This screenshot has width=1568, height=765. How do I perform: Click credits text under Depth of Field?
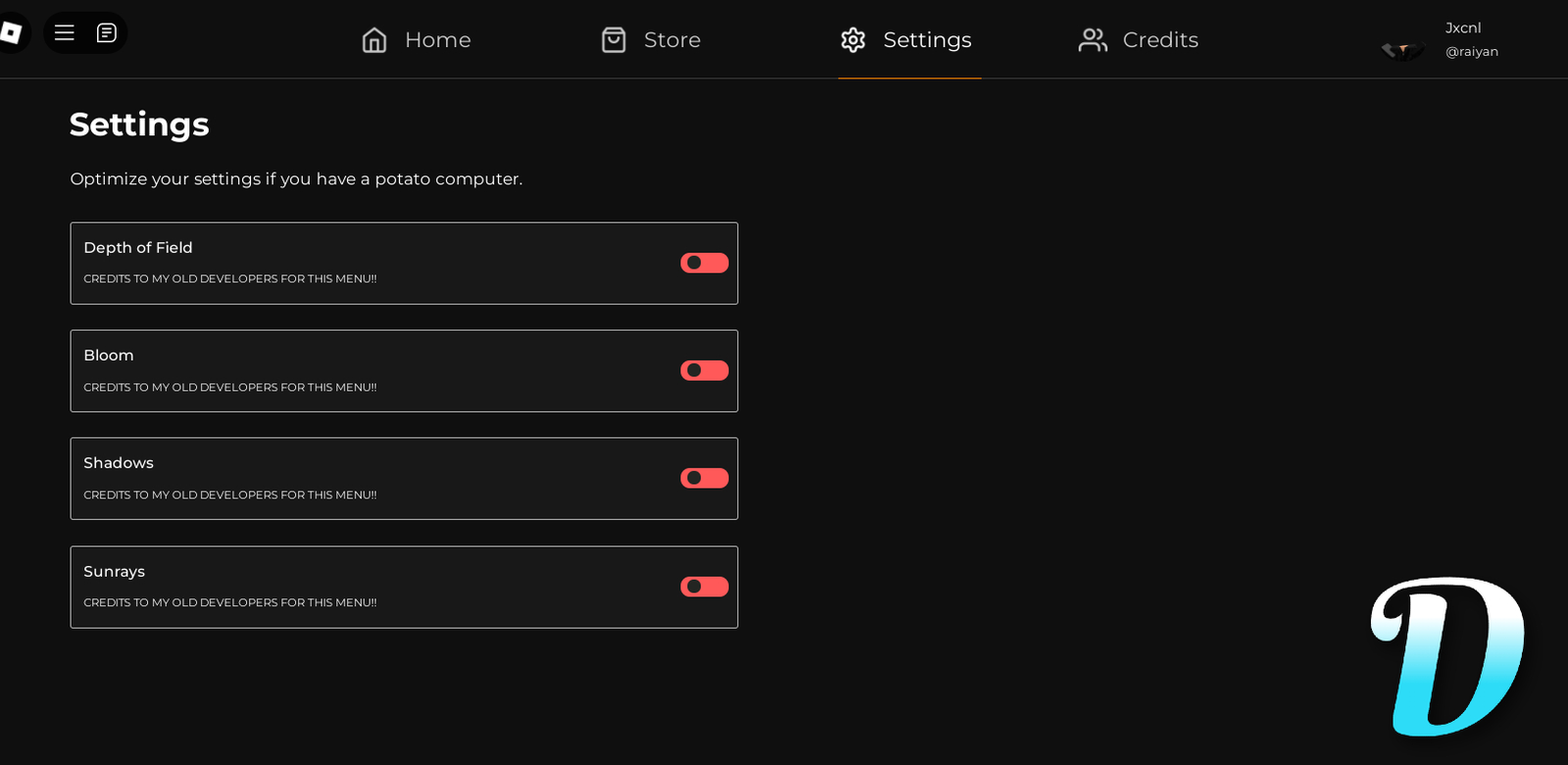pyautogui.click(x=230, y=279)
